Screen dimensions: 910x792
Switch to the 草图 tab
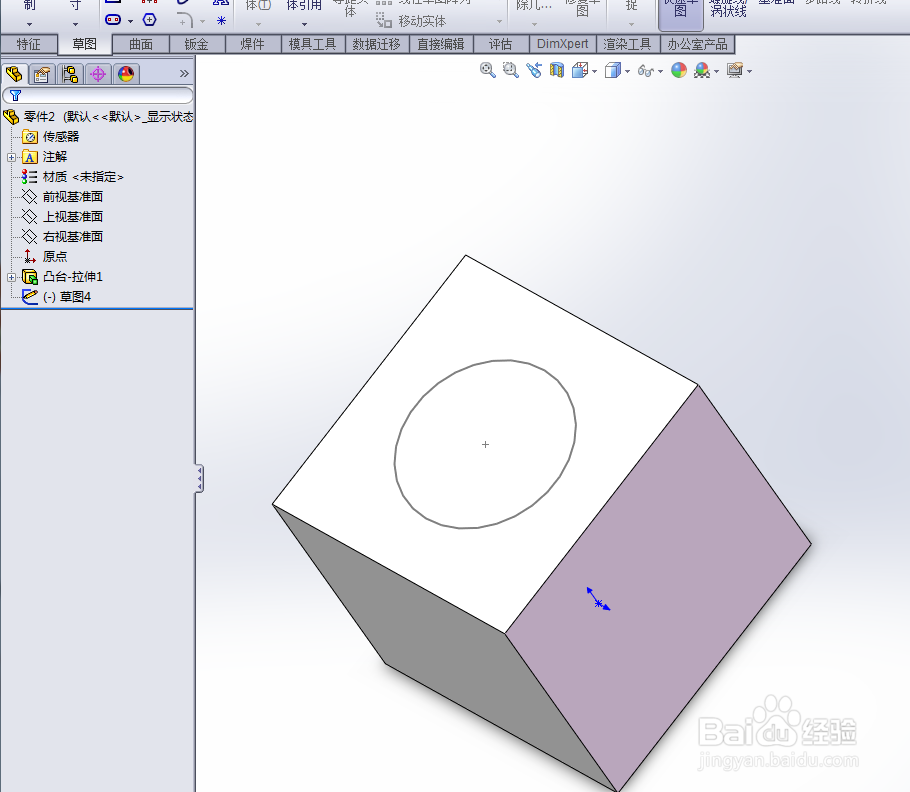pyautogui.click(x=85, y=44)
